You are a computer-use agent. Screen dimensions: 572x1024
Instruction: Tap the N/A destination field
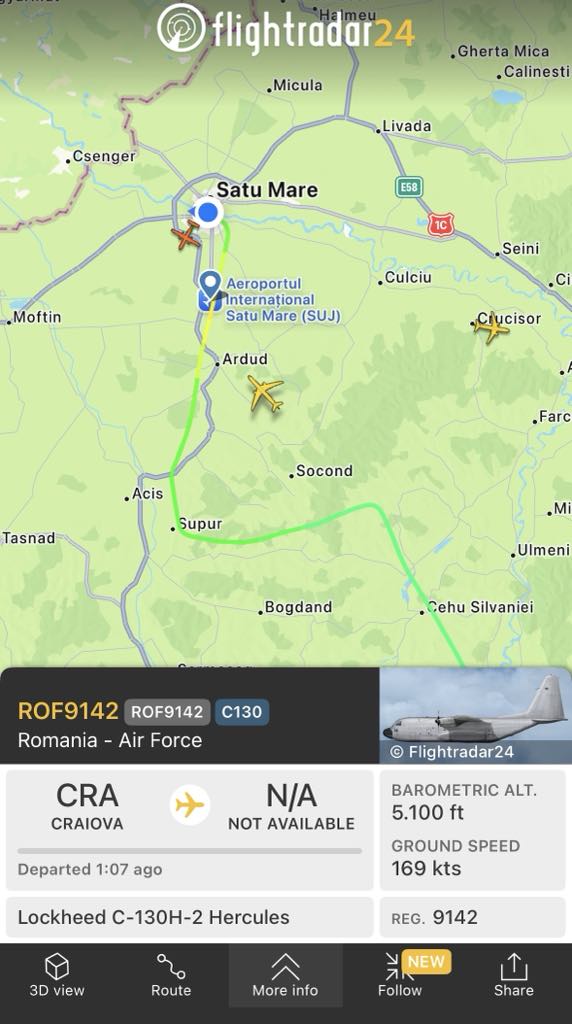pos(291,807)
